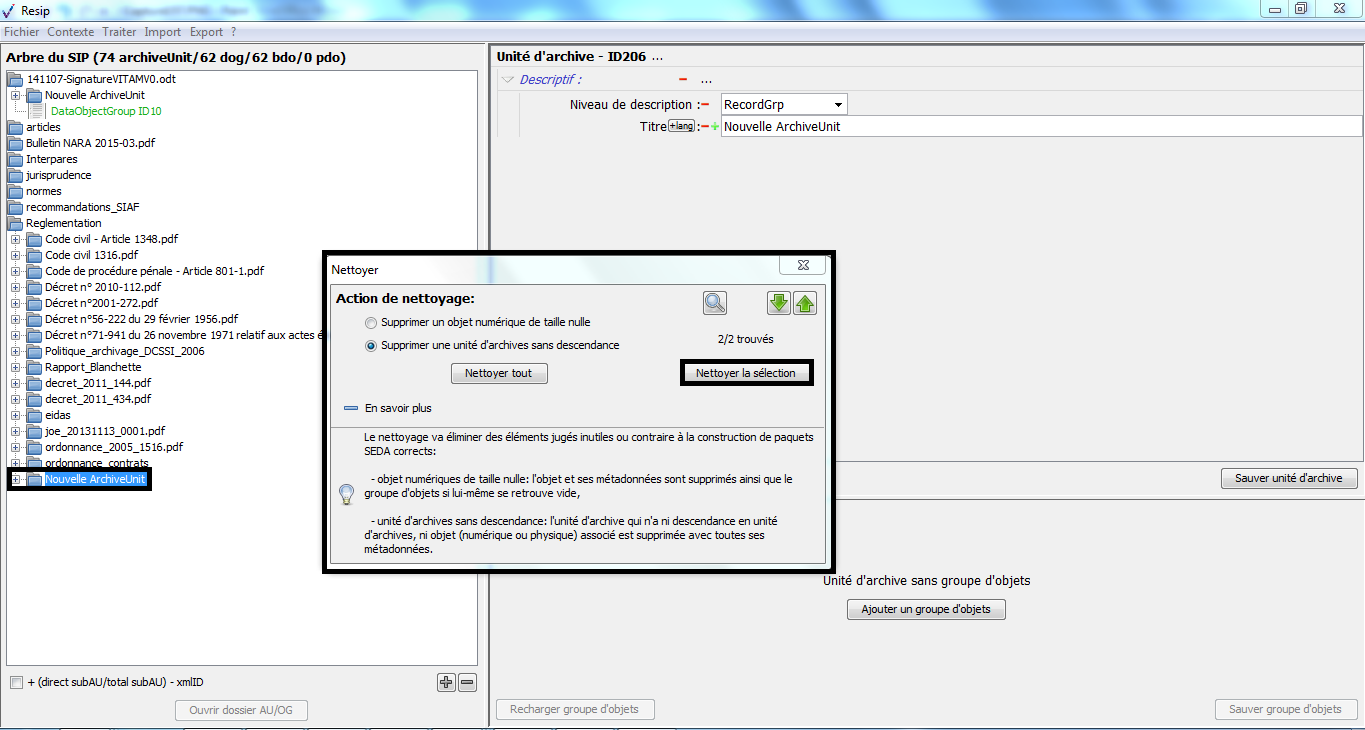Open the Export menu
Screen dimensions: 1365x730
pos(206,32)
